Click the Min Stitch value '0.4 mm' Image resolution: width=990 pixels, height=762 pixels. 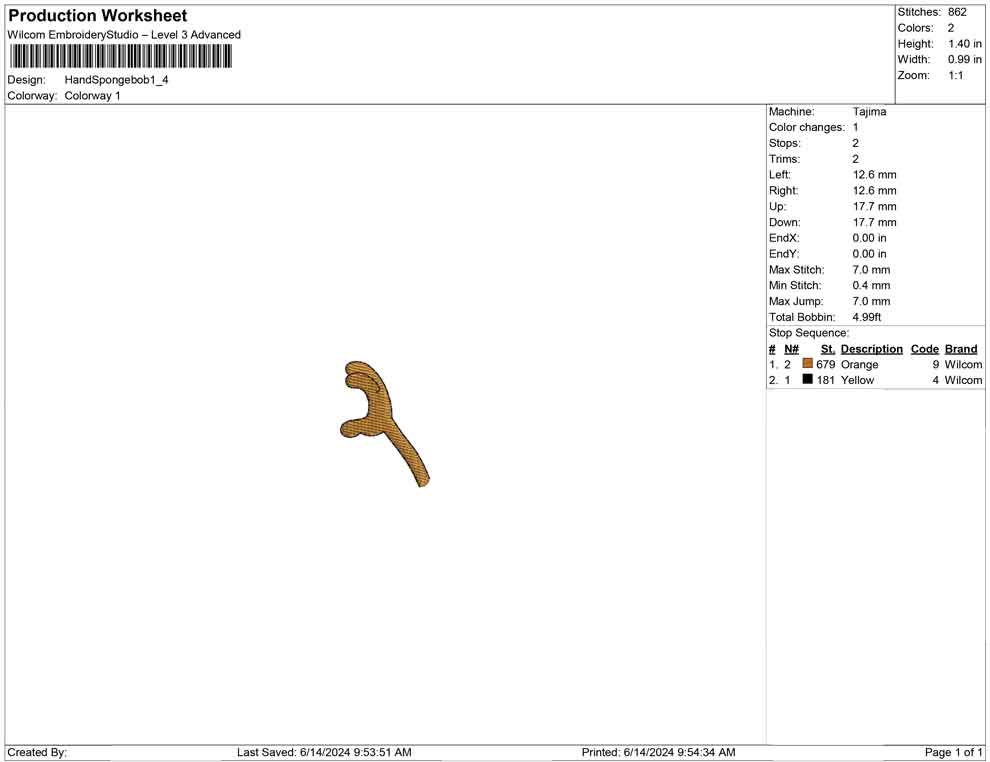point(871,285)
